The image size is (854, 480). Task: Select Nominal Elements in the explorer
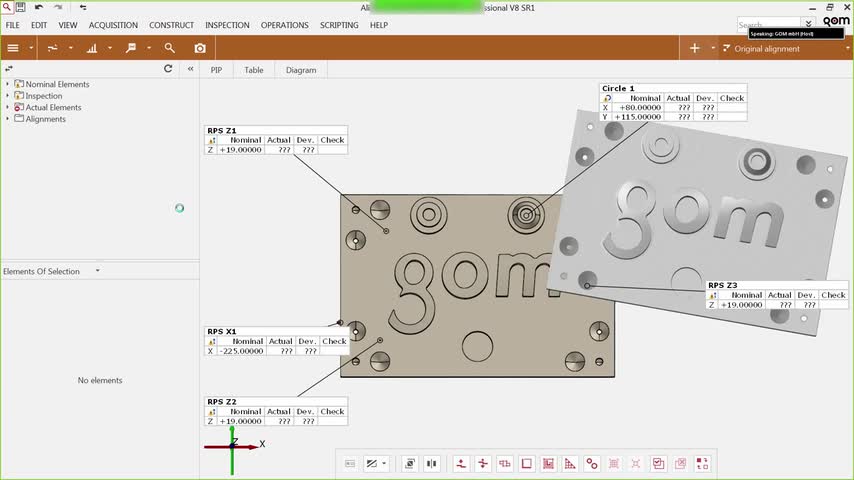57,84
